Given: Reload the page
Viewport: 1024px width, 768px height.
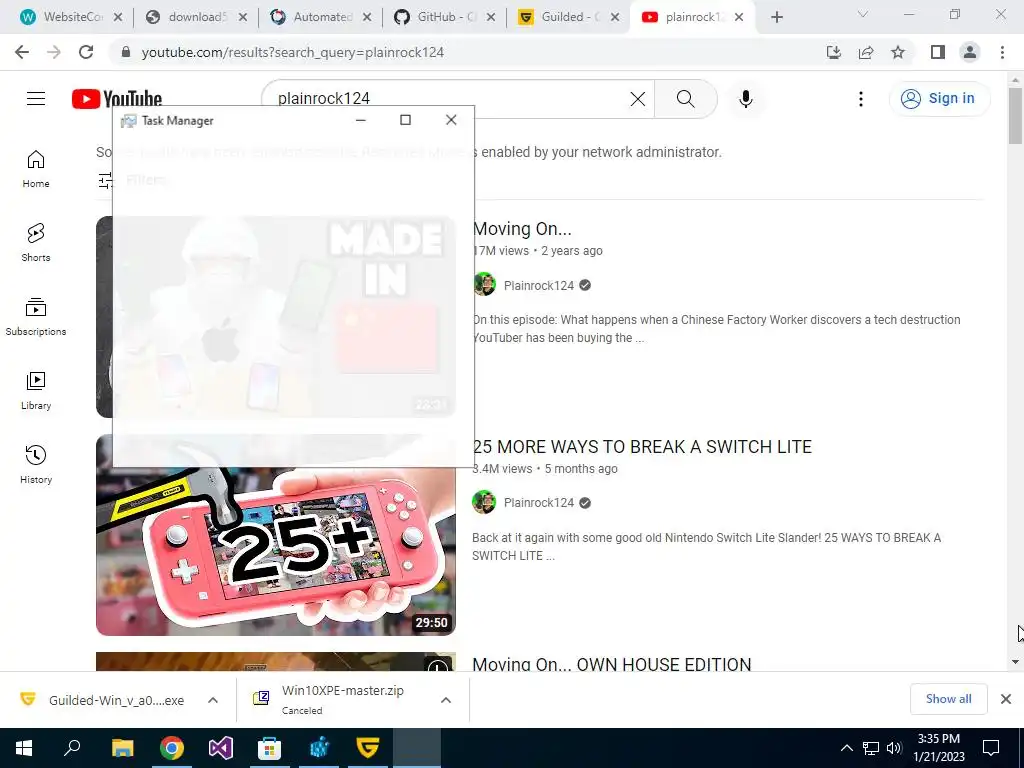Looking at the screenshot, I should 86,52.
